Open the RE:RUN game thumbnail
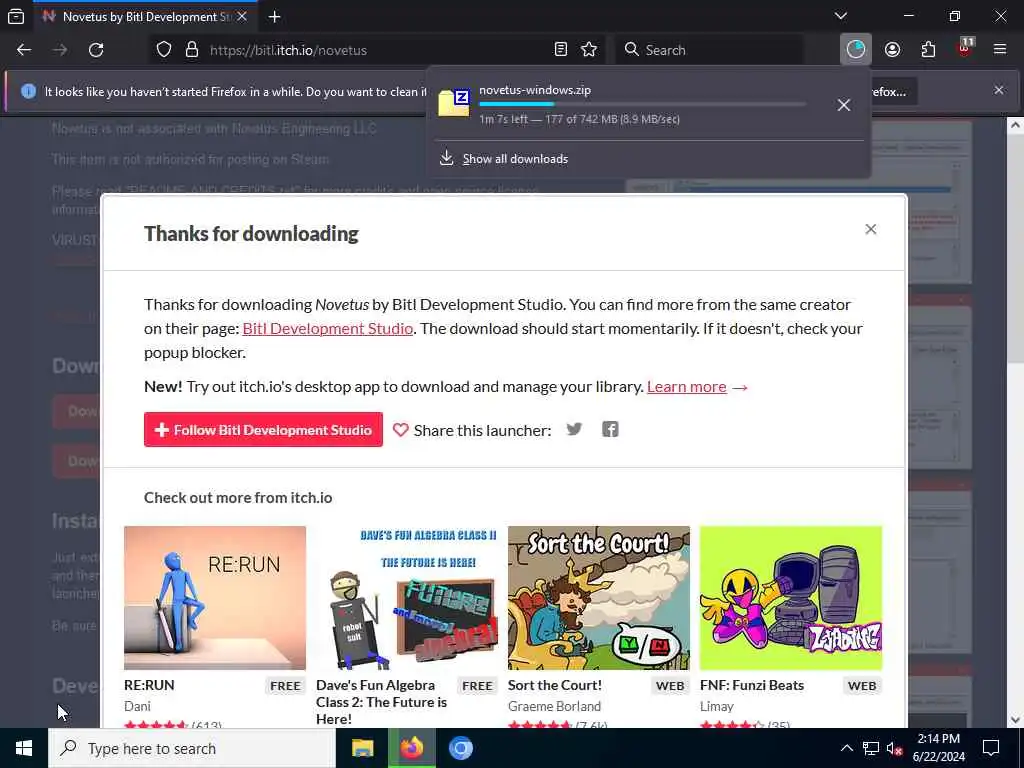Viewport: 1024px width, 768px height. click(215, 598)
